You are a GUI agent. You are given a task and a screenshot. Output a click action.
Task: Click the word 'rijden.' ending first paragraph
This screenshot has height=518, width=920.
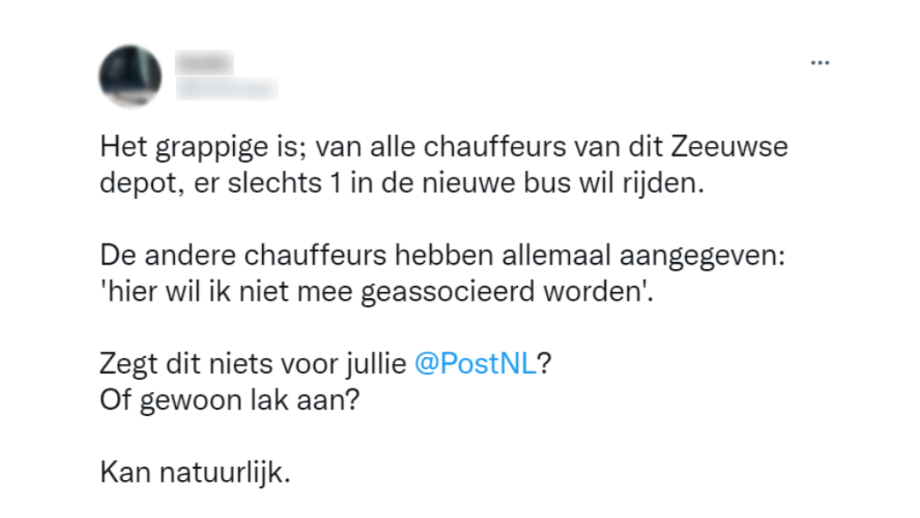click(664, 184)
